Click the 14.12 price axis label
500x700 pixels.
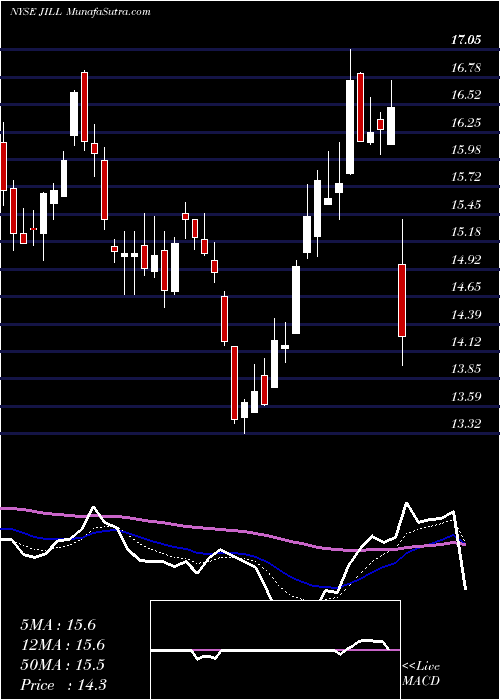coord(466,342)
